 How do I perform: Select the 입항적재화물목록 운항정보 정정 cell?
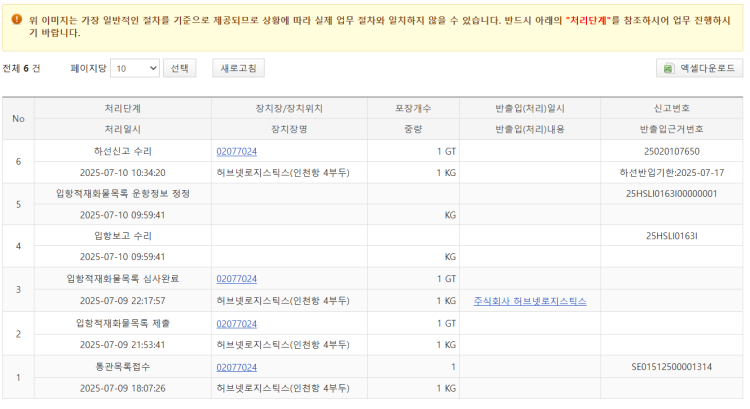(x=122, y=194)
